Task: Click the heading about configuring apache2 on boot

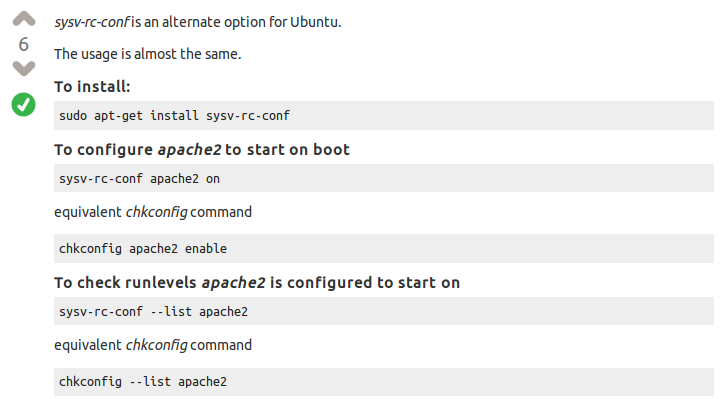Action: pos(202,150)
